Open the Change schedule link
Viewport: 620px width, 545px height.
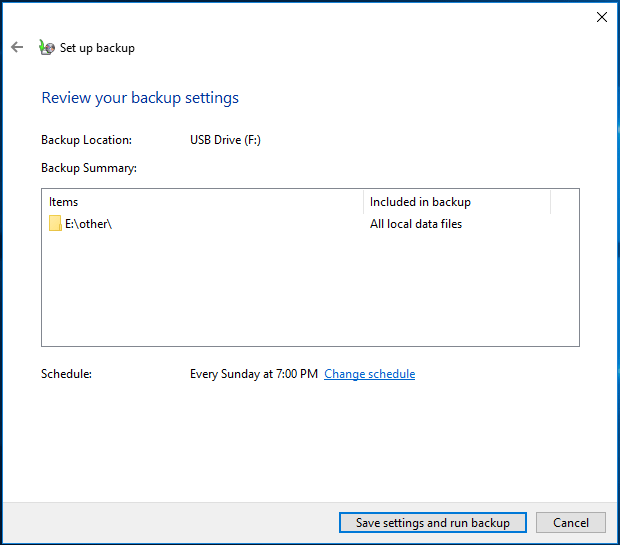[x=369, y=374]
